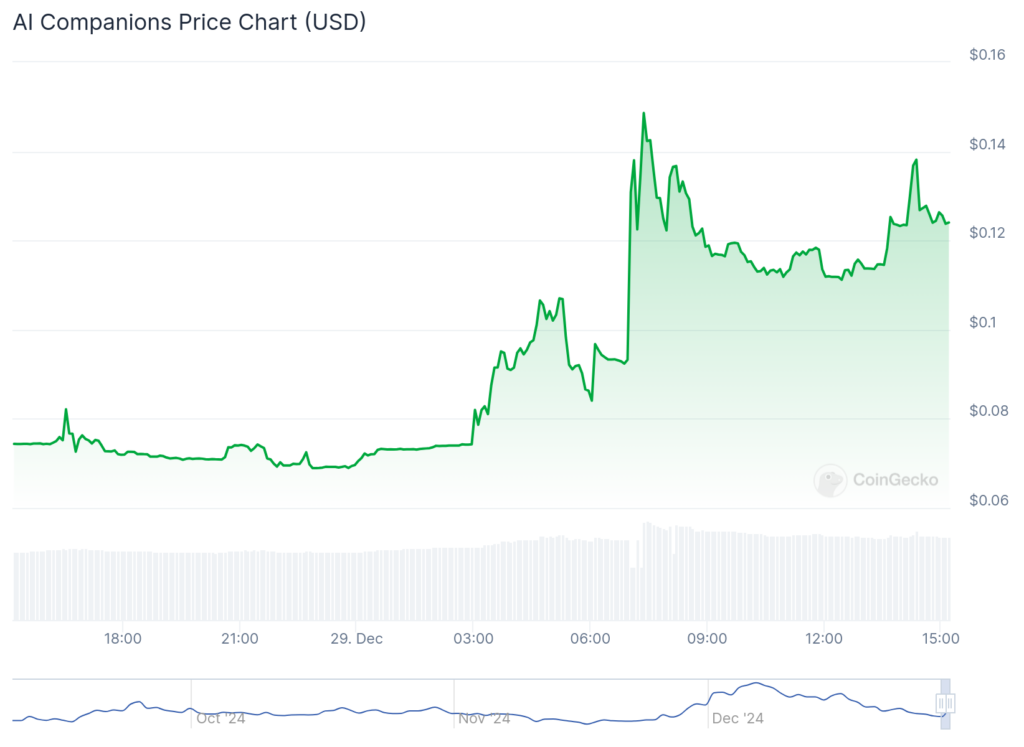
Task: Click the $0.16 price axis label
Action: 987,55
